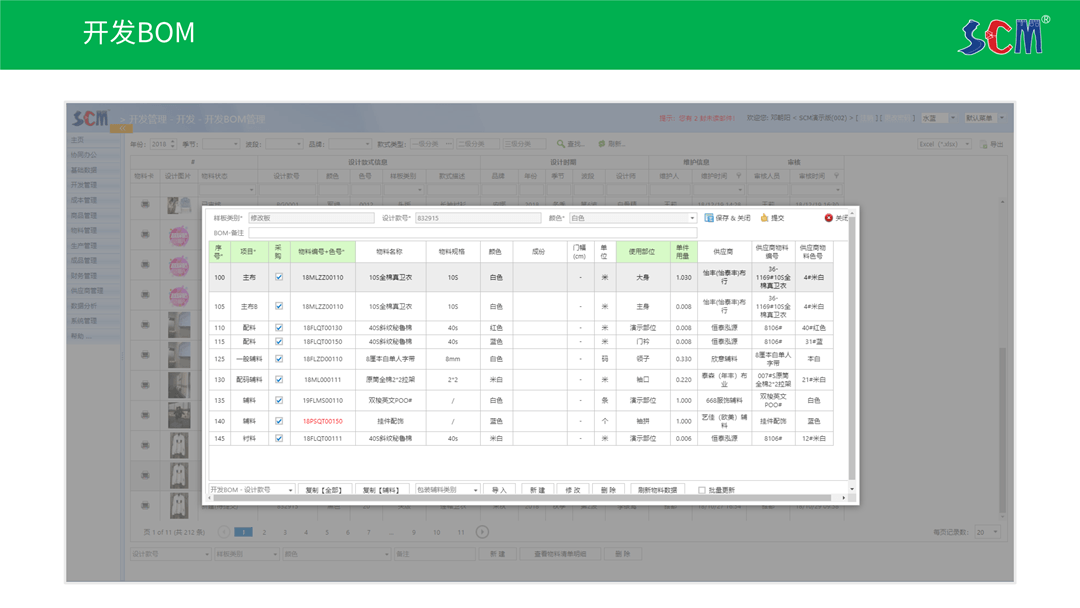Click the SCM logo in the app header
This screenshot has height=608, width=1080.
pos(90,119)
